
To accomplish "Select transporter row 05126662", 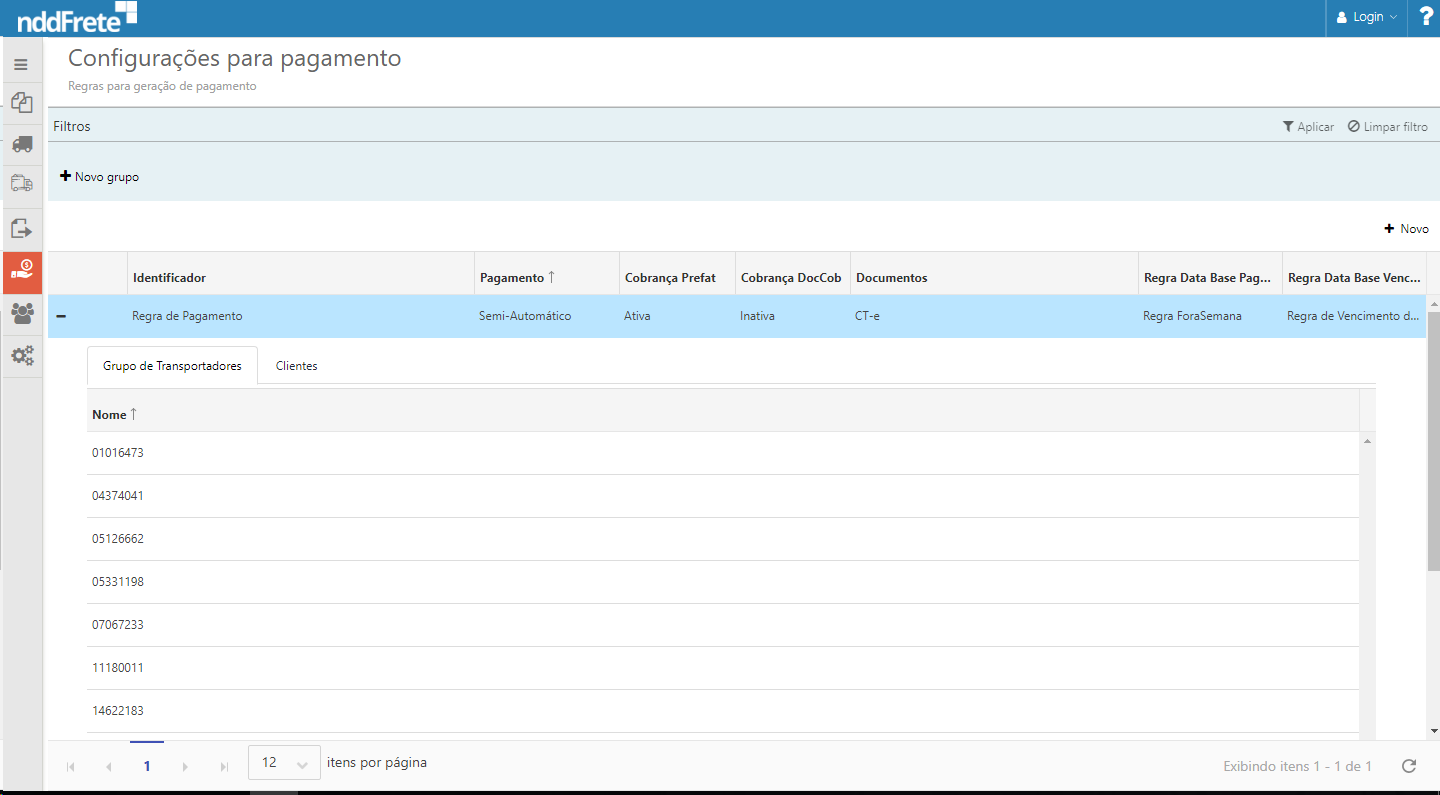I will (x=723, y=539).
